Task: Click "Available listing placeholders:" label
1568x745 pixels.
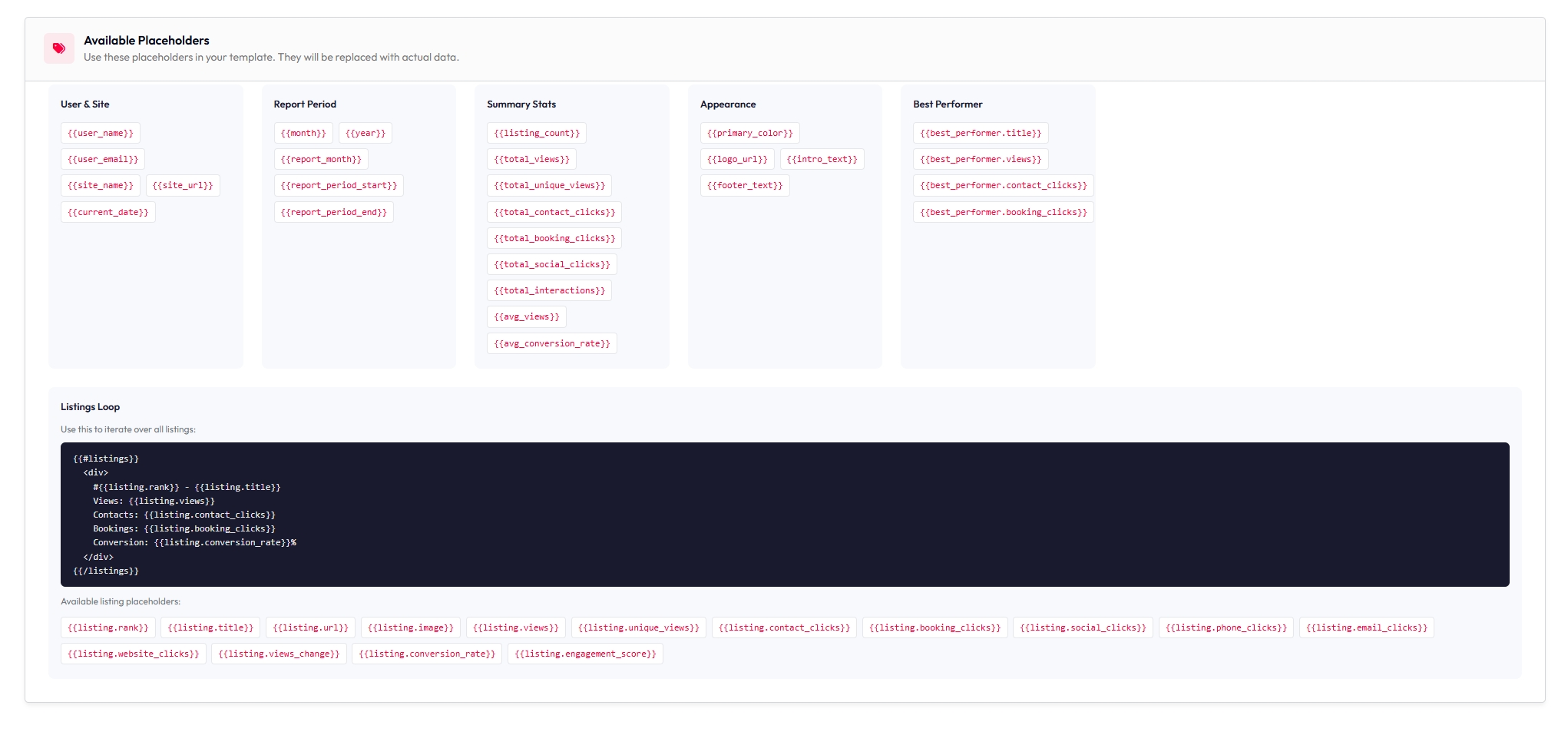Action: (x=121, y=601)
